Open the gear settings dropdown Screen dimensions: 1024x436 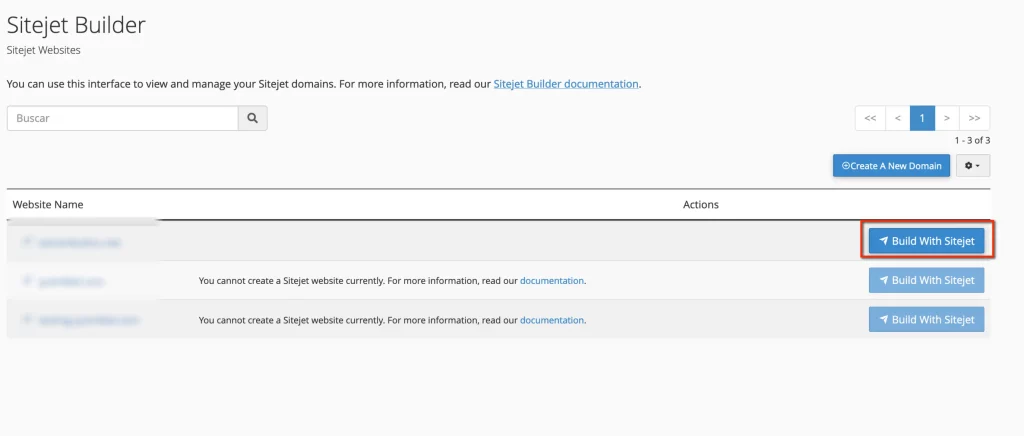click(972, 166)
